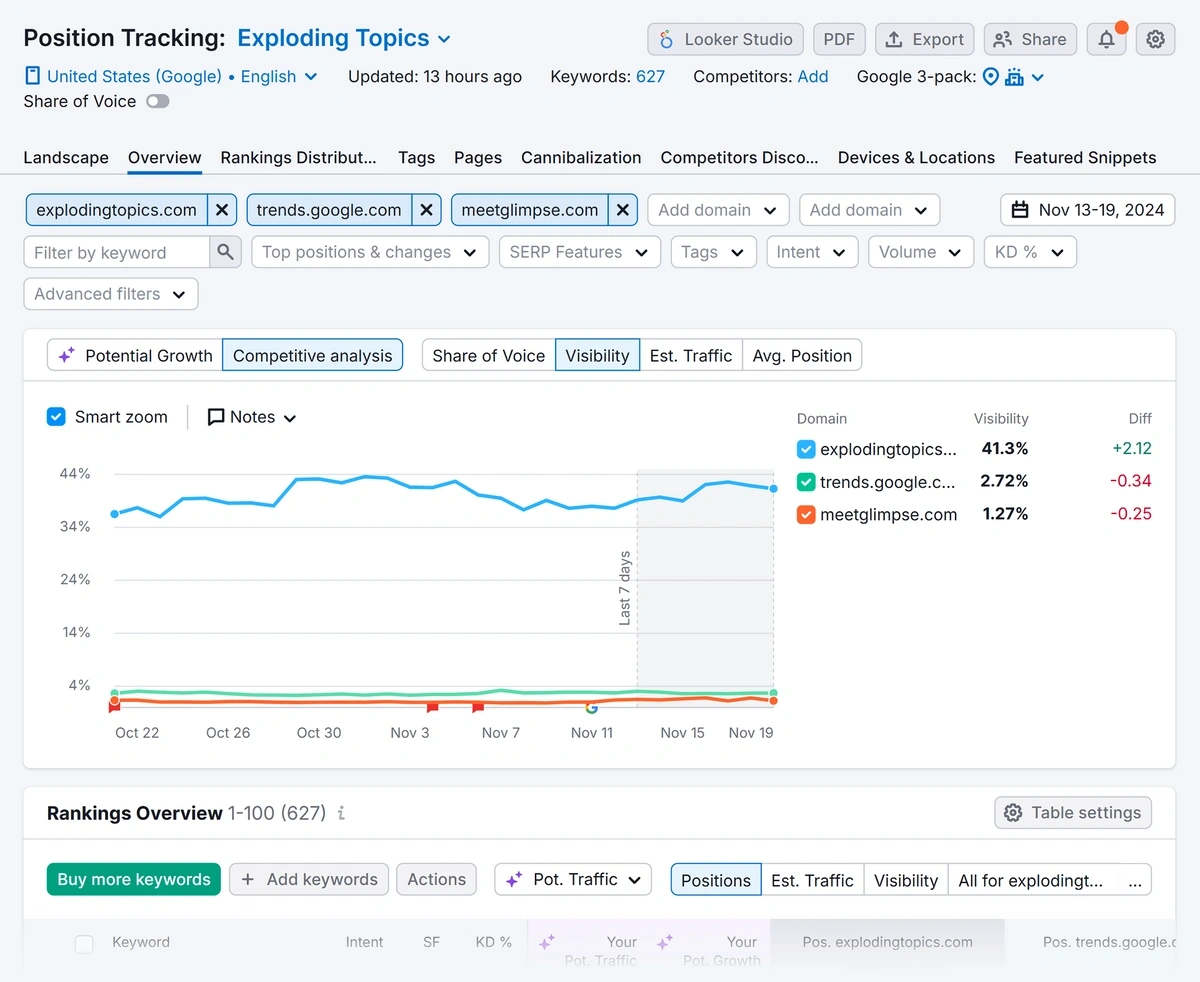1200x982 pixels.
Task: Open Top positions & changes dropdown
Action: 370,252
